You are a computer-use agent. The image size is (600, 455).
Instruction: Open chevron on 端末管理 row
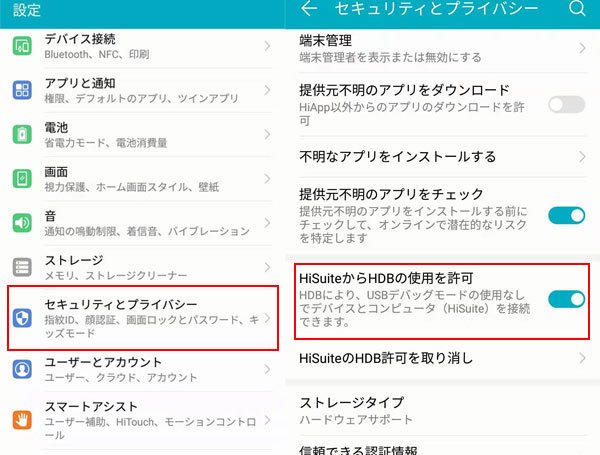582,48
